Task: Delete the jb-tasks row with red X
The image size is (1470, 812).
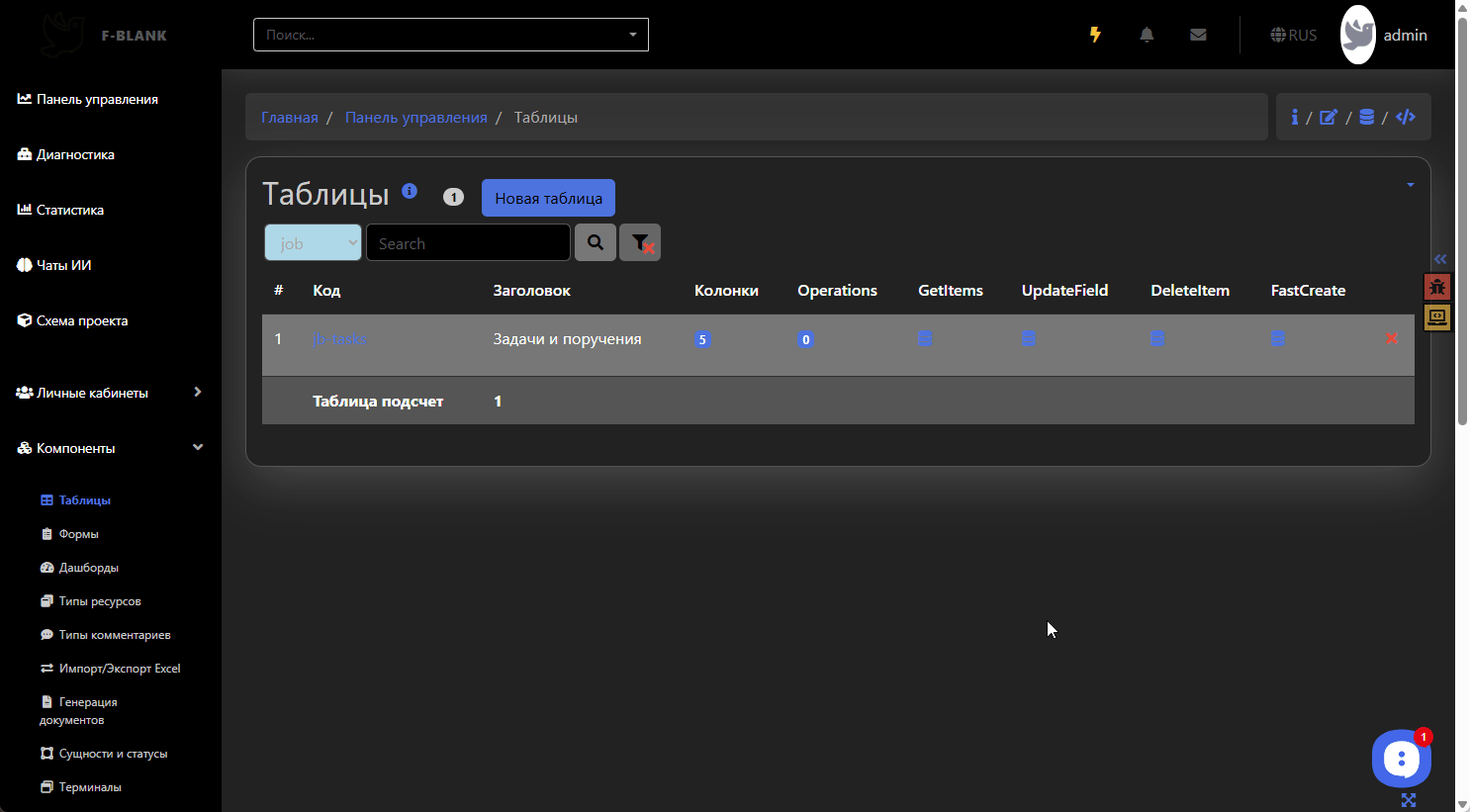Action: [x=1392, y=338]
